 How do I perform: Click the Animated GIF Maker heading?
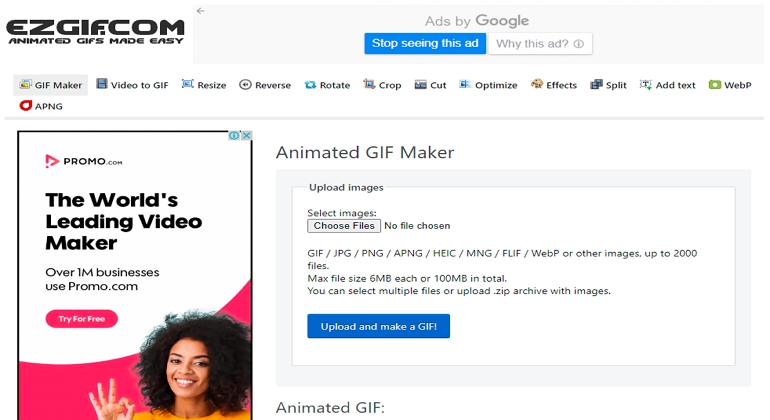pos(365,152)
